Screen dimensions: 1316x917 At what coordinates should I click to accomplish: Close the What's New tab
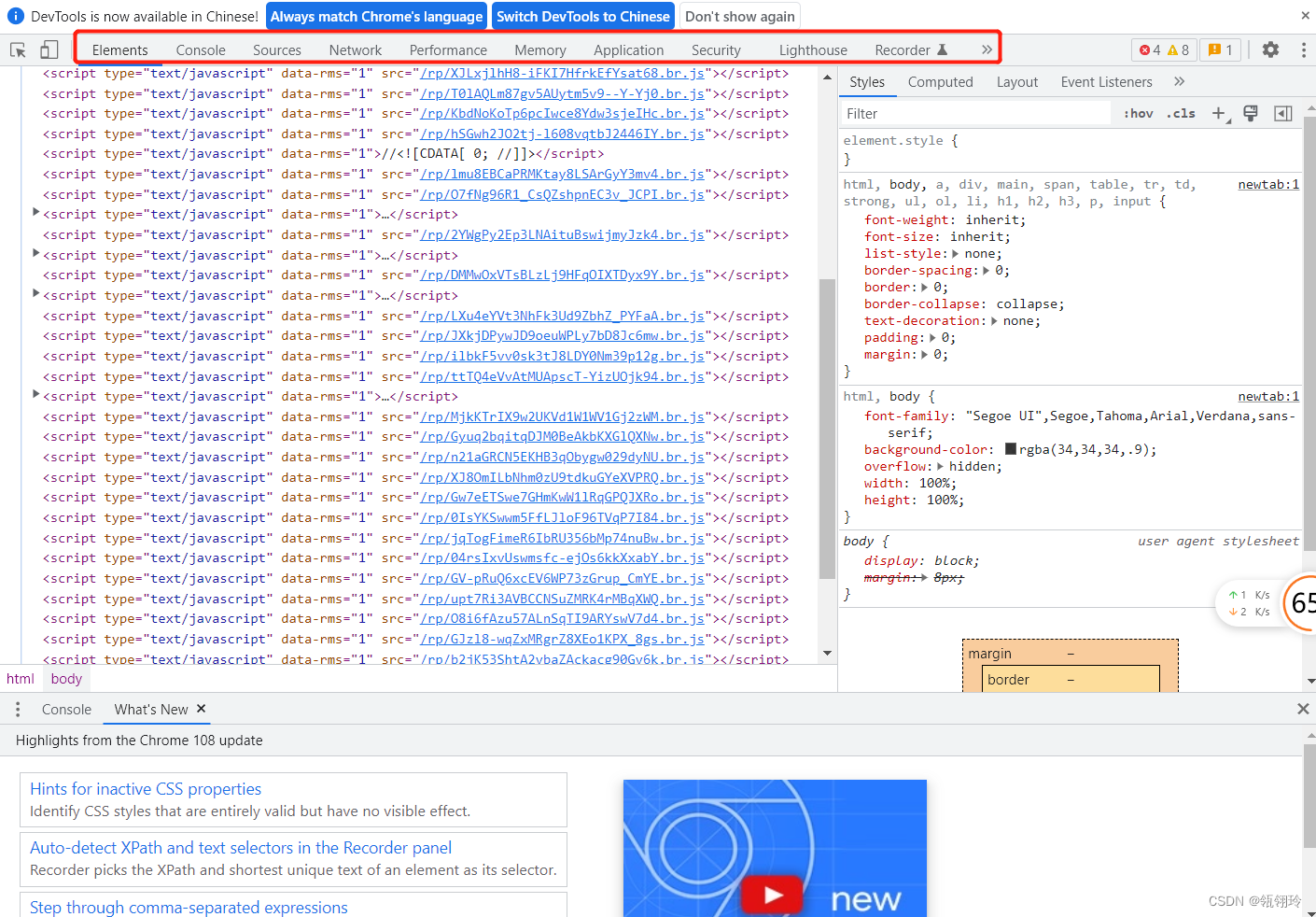(x=201, y=709)
